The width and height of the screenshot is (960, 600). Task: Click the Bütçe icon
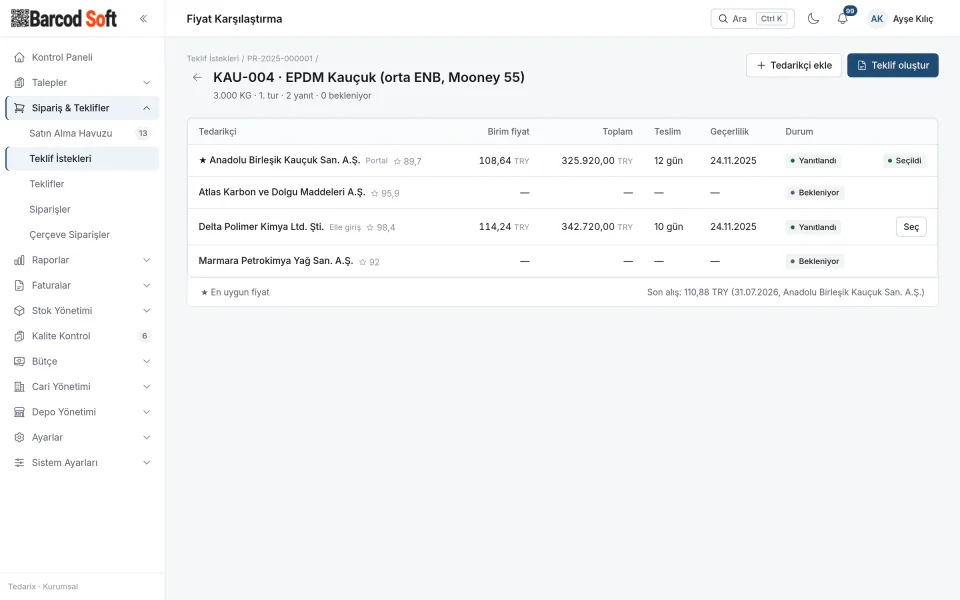click(20, 361)
